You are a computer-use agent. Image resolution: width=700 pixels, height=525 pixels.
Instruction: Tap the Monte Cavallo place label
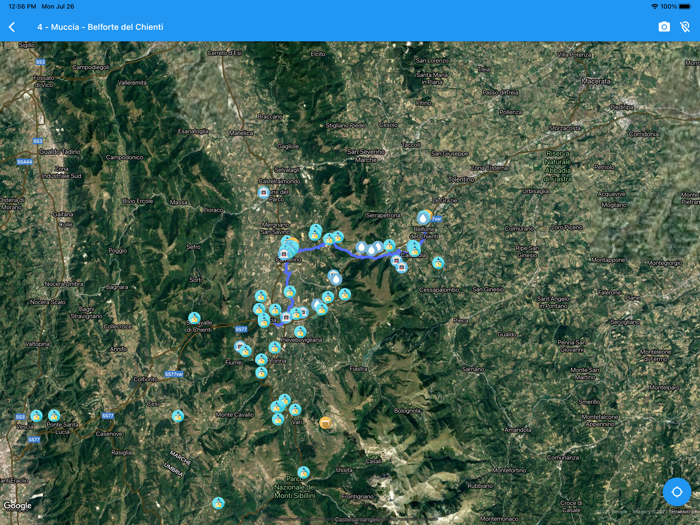tap(236, 414)
